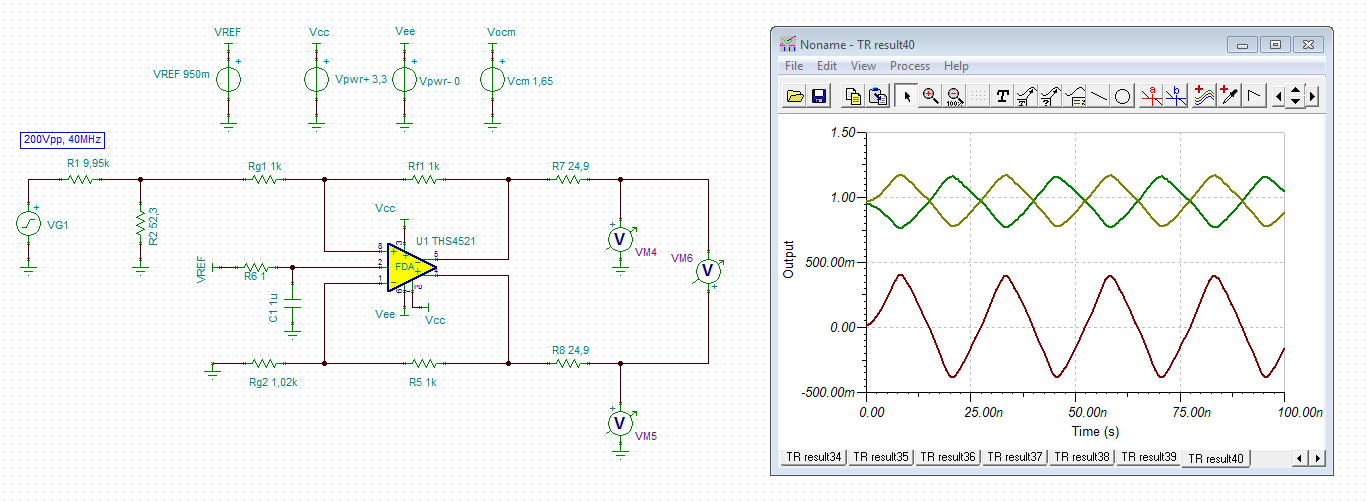Open the Process menu

(910, 66)
